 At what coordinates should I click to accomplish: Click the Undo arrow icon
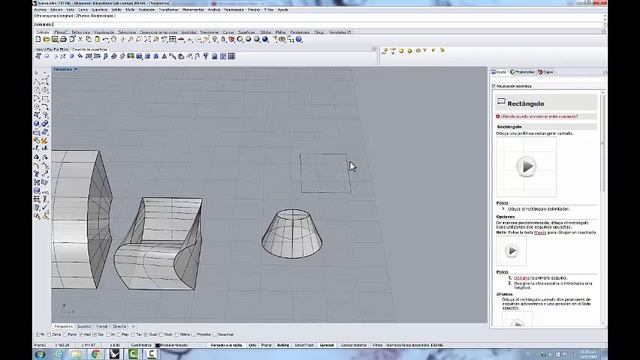106,39
